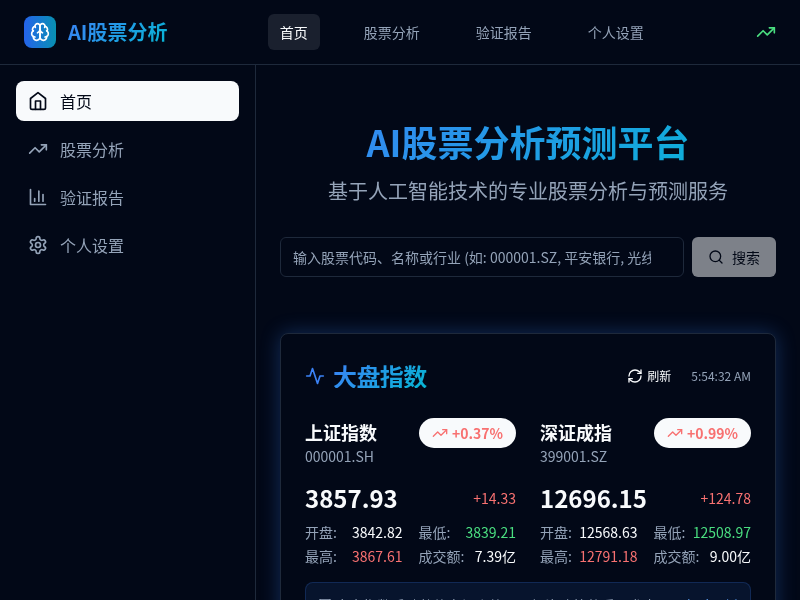Click the pulse icon beside 大盘指数
Screen dimensions: 800x600
(315, 377)
